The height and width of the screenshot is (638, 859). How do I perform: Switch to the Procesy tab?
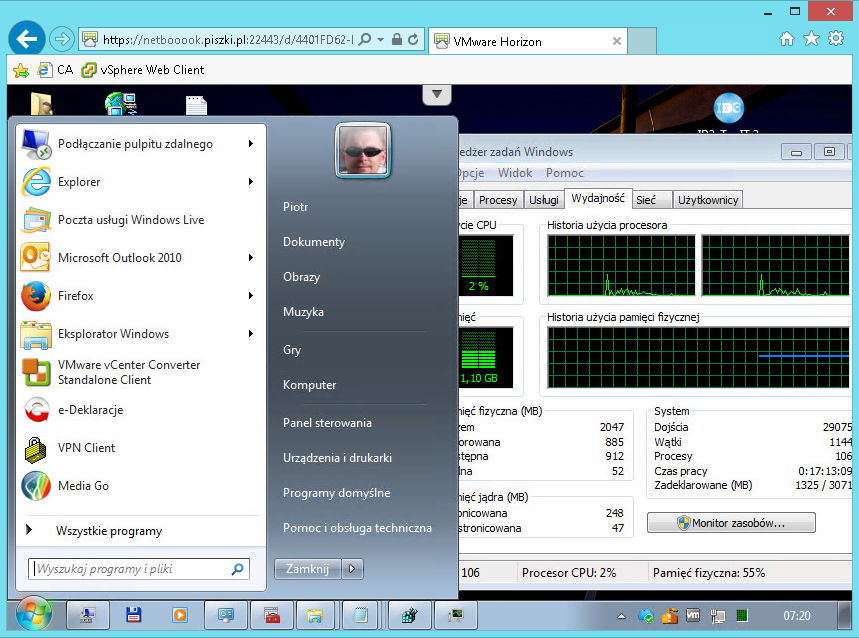[498, 200]
